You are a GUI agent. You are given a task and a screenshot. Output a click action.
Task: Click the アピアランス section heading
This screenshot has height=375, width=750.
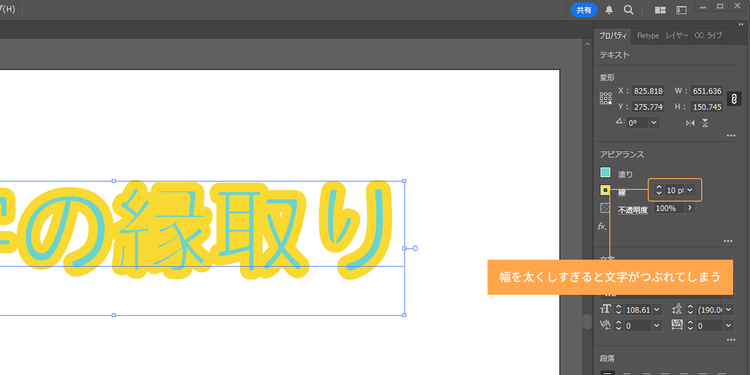click(x=622, y=154)
